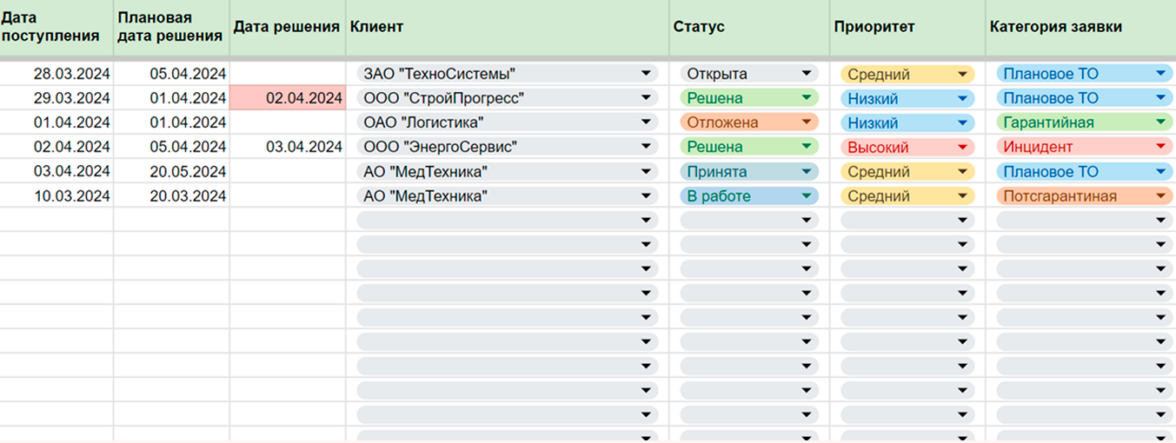Viewport: 1176px width, 443px height.
Task: Click the red-highlighted 02.04.2024 decision date cell
Action: point(288,98)
